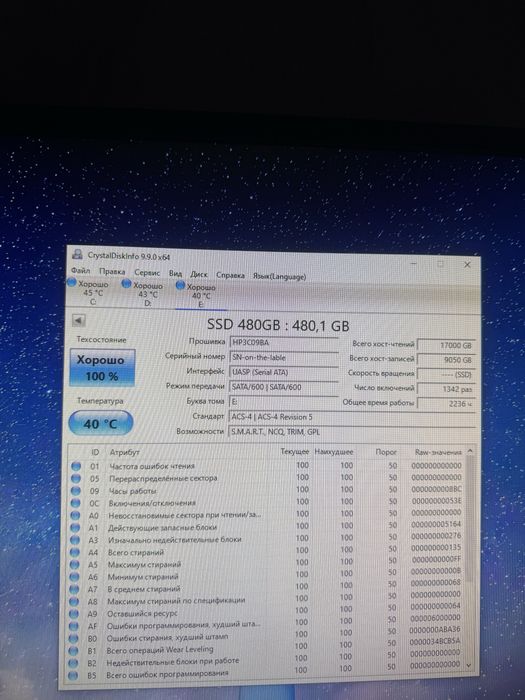Select the row text Максимум стираний по спецификации
This screenshot has height=700, width=525.
[176, 600]
